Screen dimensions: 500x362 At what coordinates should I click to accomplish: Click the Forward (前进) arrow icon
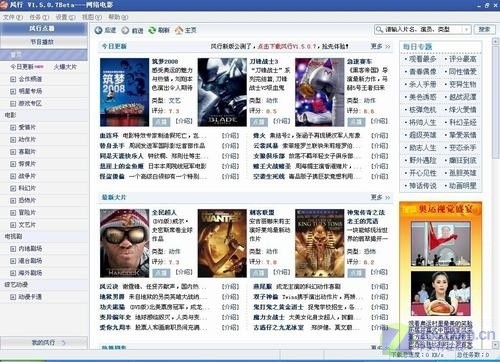coord(125,30)
